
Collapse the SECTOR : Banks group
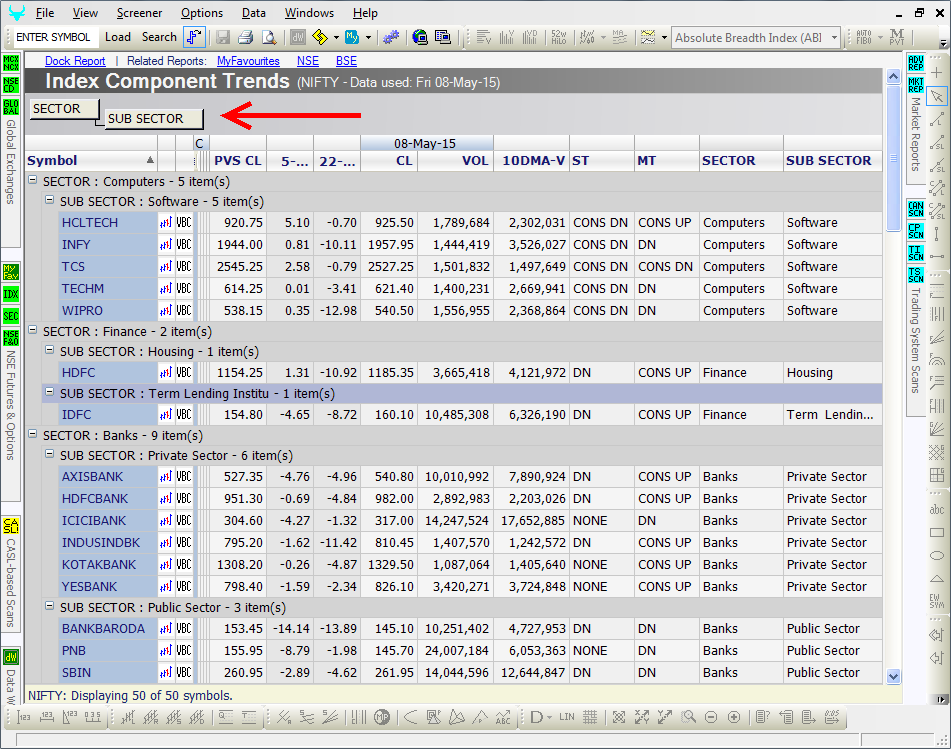pos(33,434)
